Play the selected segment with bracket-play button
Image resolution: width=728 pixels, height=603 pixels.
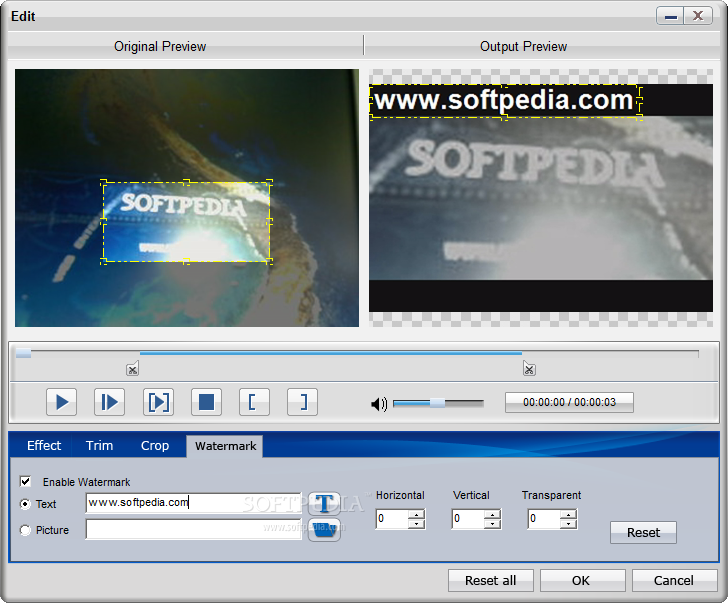pos(158,402)
